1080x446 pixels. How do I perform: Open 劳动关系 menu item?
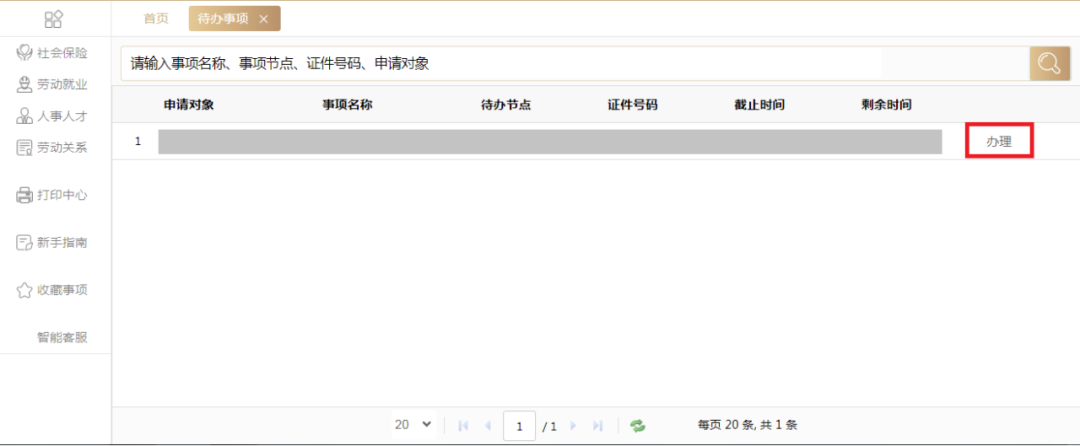tap(62, 147)
